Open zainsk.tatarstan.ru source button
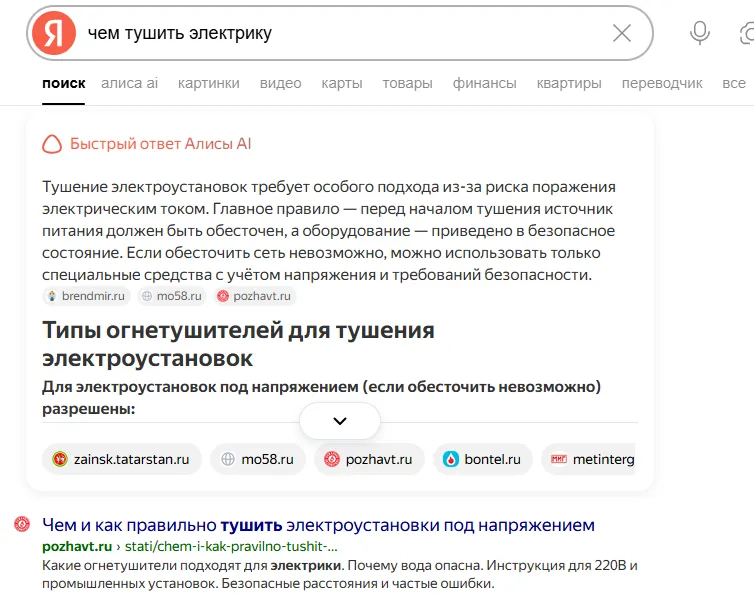Viewport: 754px width, 605px height. 122,459
